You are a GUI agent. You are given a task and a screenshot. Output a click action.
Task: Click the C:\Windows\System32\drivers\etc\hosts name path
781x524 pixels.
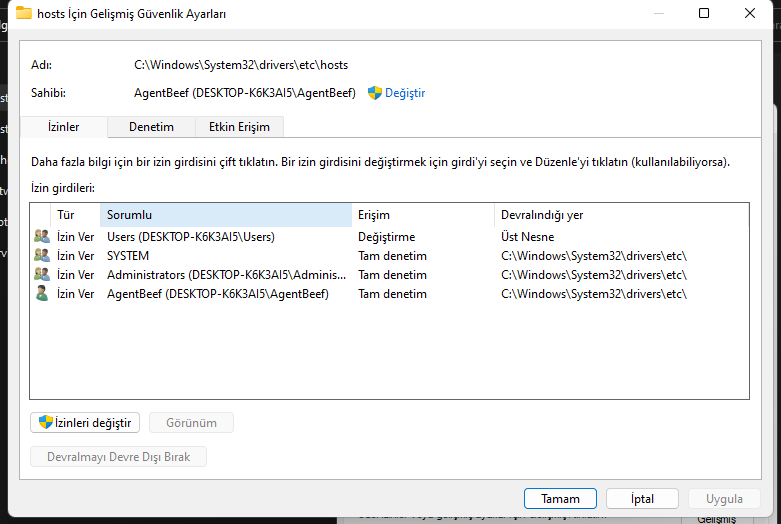click(x=241, y=65)
